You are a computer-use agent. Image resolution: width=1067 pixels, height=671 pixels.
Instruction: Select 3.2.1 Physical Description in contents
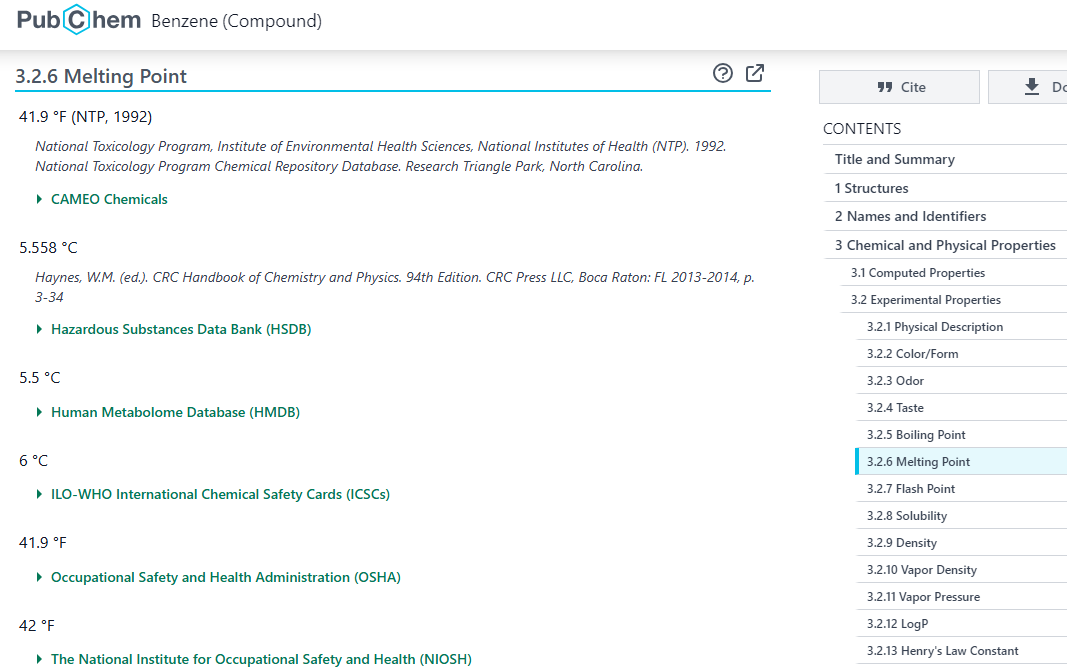coord(935,327)
